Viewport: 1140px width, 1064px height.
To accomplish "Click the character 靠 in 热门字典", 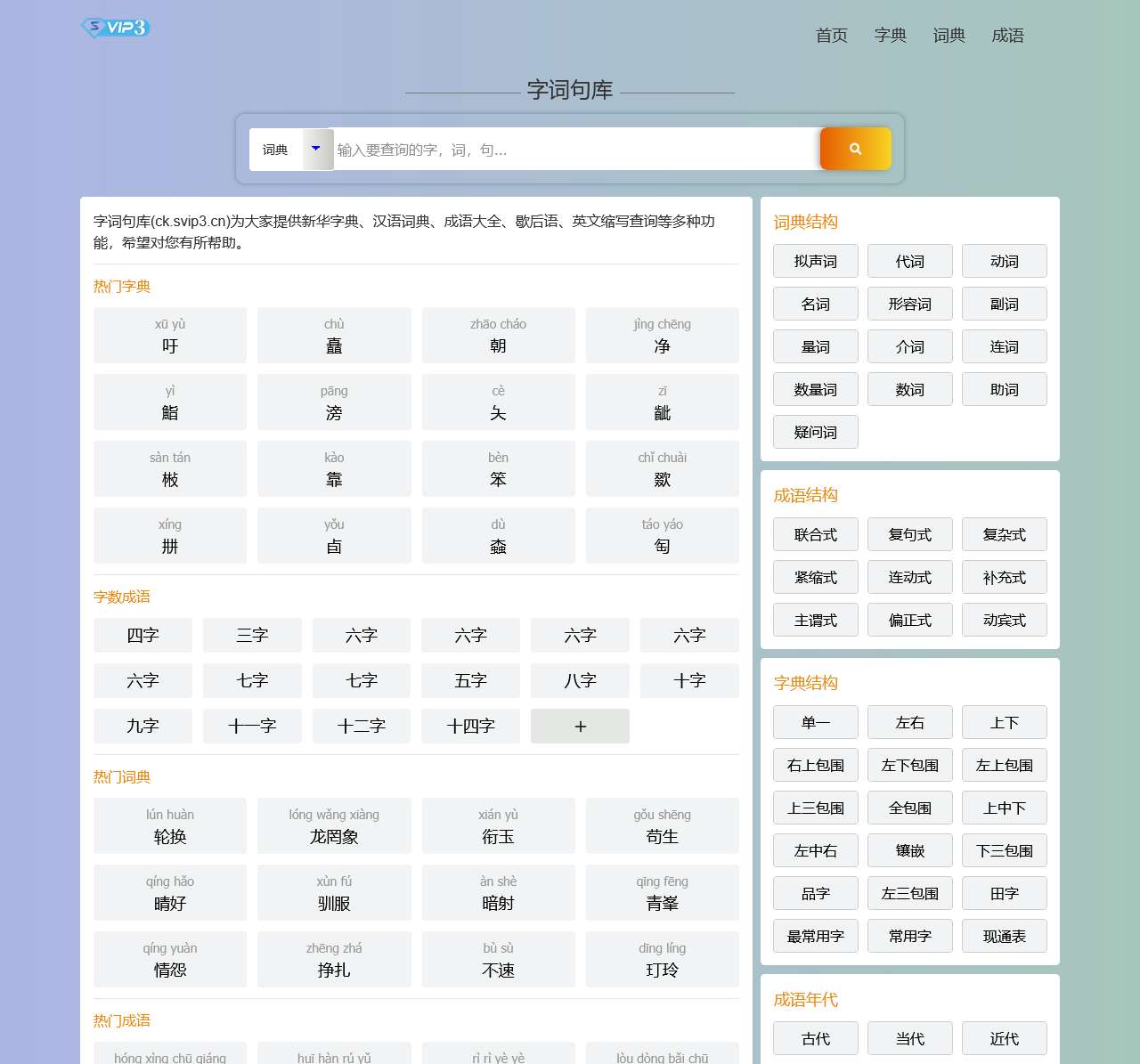I will click(334, 468).
